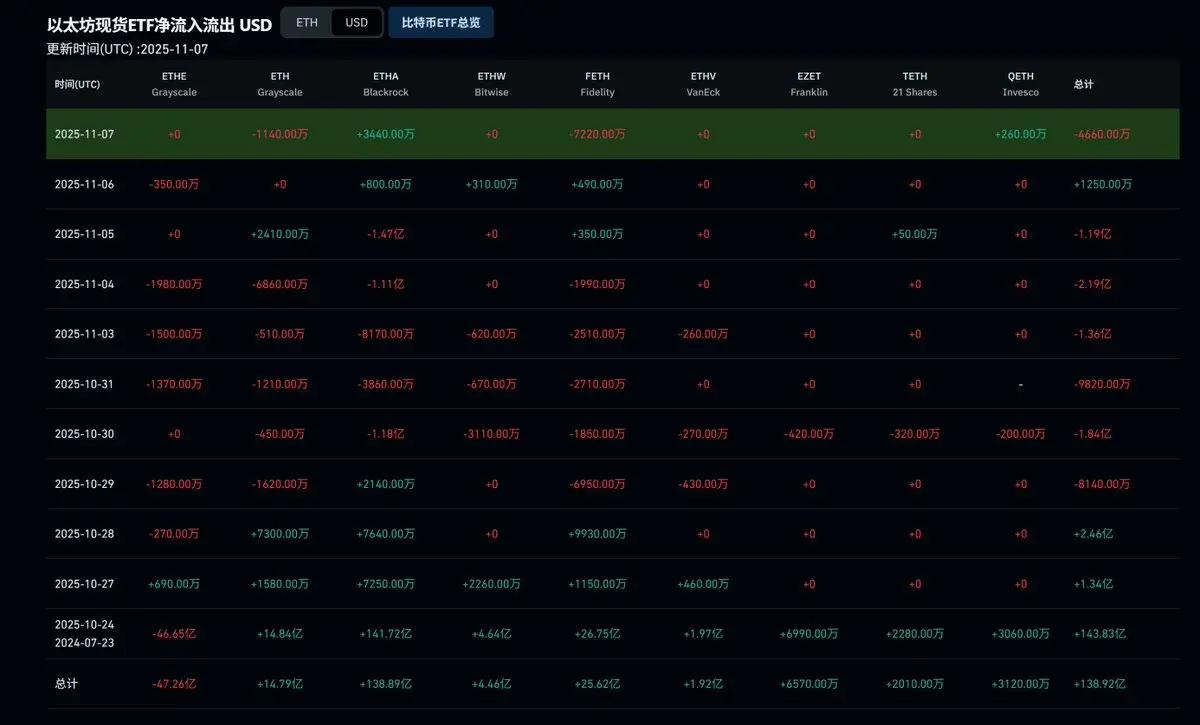
Task: Select the 2025-10-30 date cell
Action: point(84,434)
